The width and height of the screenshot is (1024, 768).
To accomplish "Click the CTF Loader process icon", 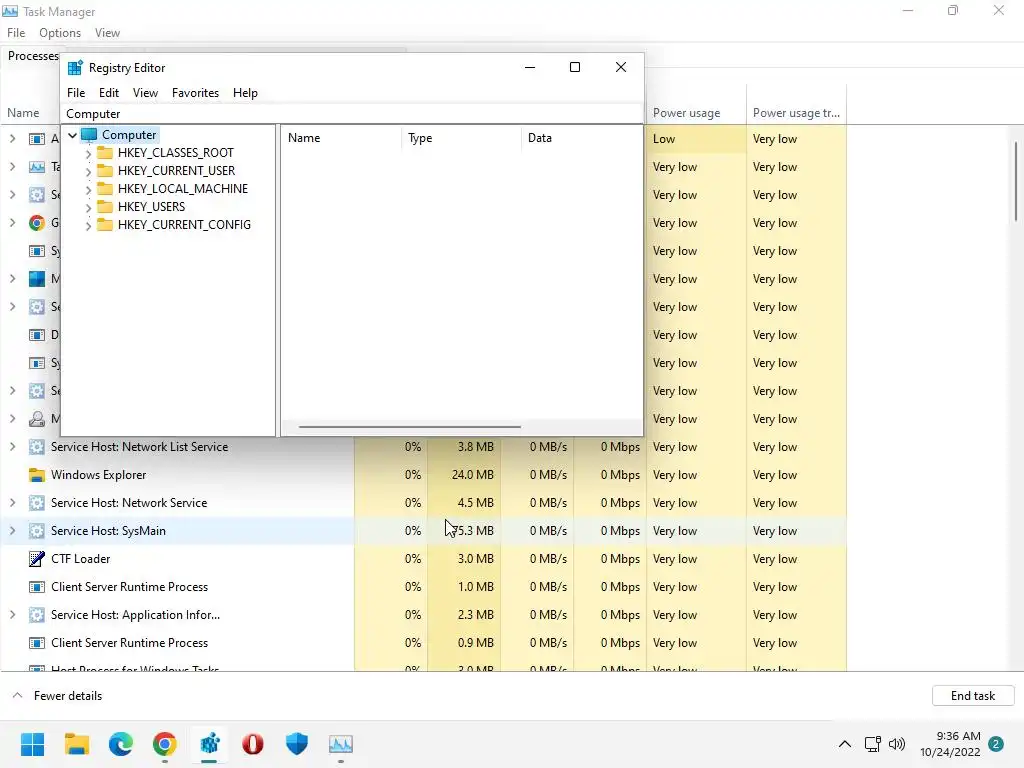I will 37,559.
